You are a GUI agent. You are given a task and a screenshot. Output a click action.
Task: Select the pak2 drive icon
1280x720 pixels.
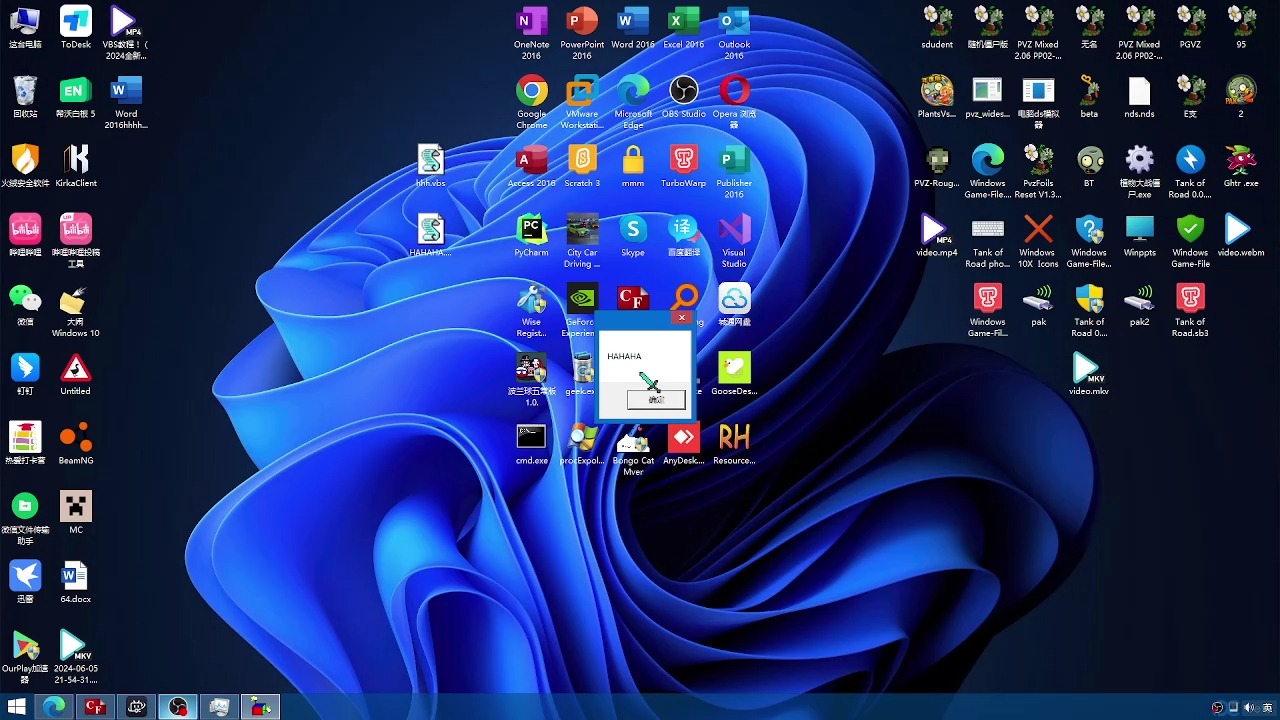pyautogui.click(x=1139, y=304)
